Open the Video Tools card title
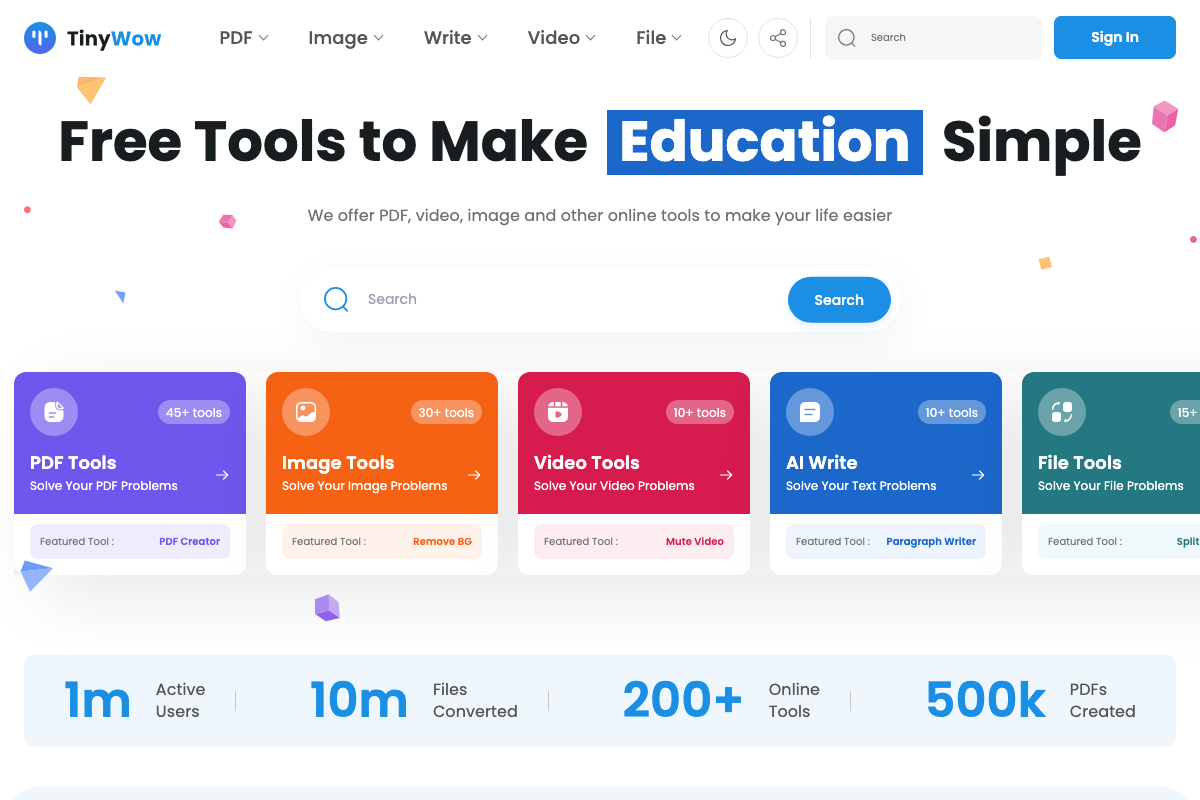This screenshot has height=800, width=1200. (587, 463)
